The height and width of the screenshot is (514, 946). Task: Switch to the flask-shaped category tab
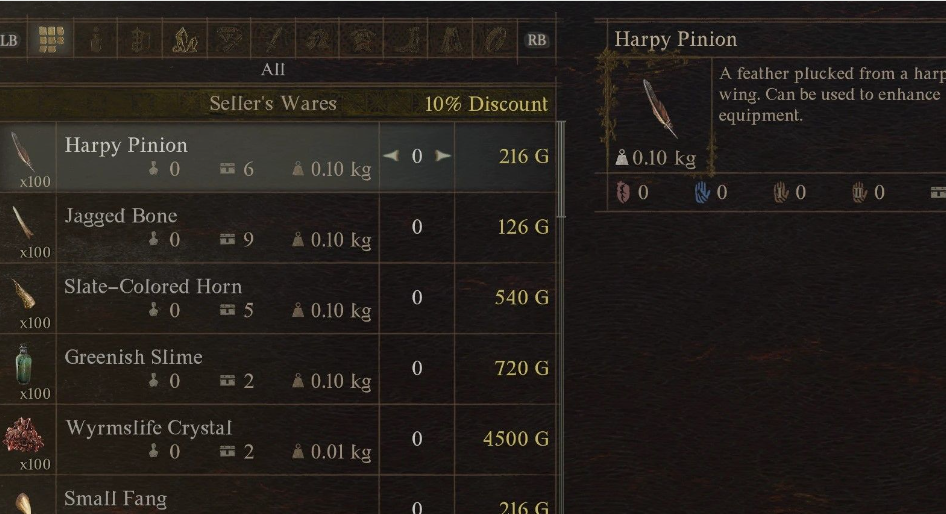tap(96, 40)
